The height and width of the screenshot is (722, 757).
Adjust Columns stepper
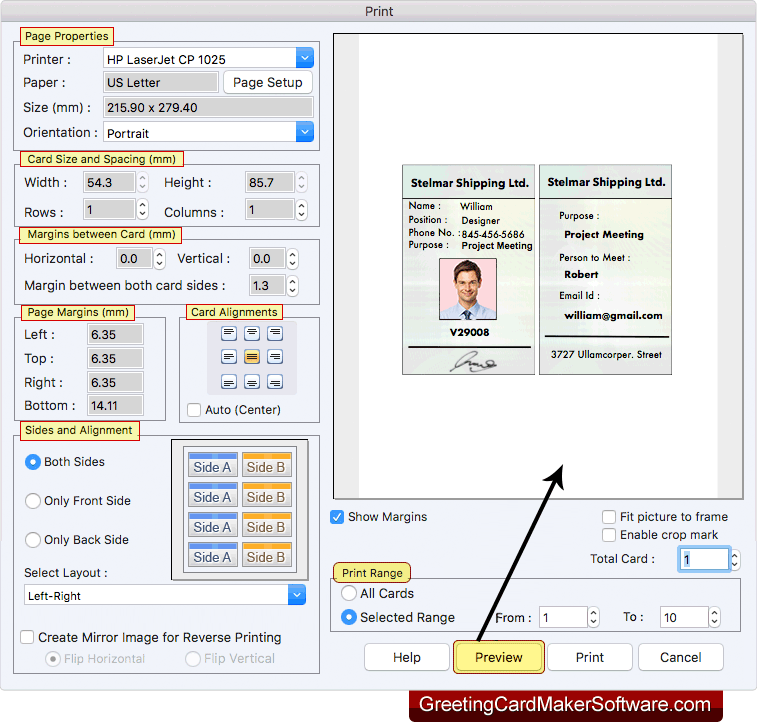point(301,210)
